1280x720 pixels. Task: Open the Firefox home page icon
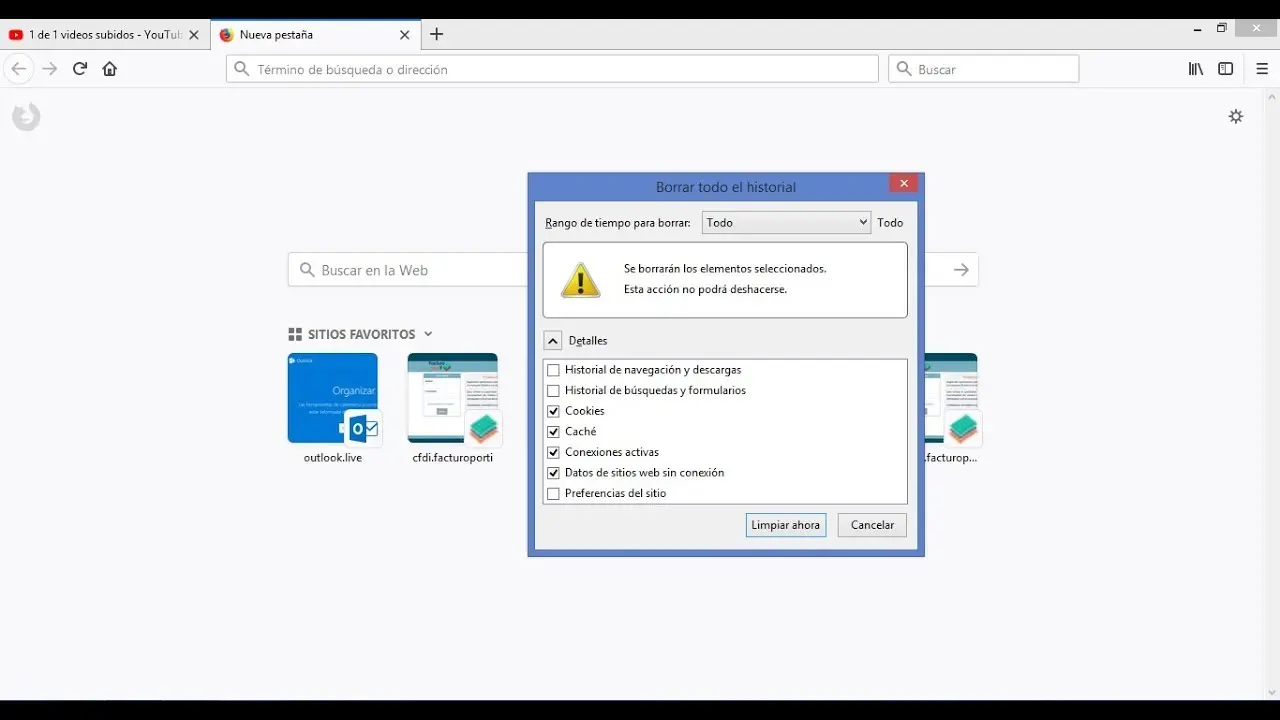[x=110, y=69]
